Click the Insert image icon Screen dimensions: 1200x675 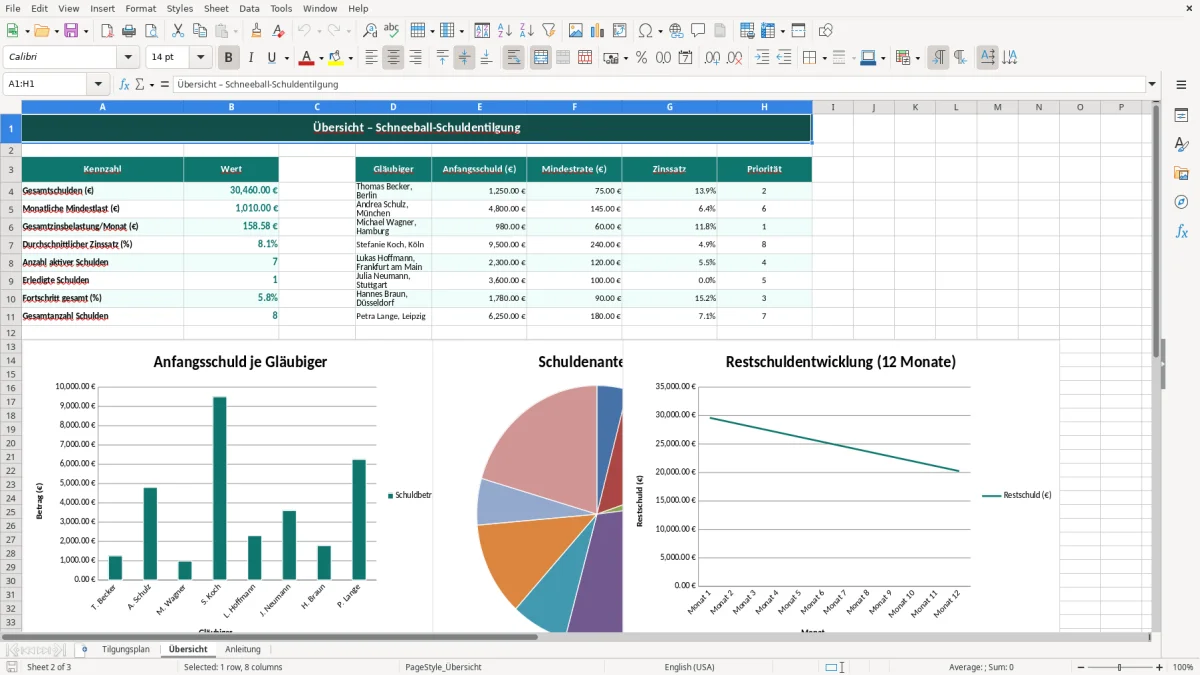(576, 31)
